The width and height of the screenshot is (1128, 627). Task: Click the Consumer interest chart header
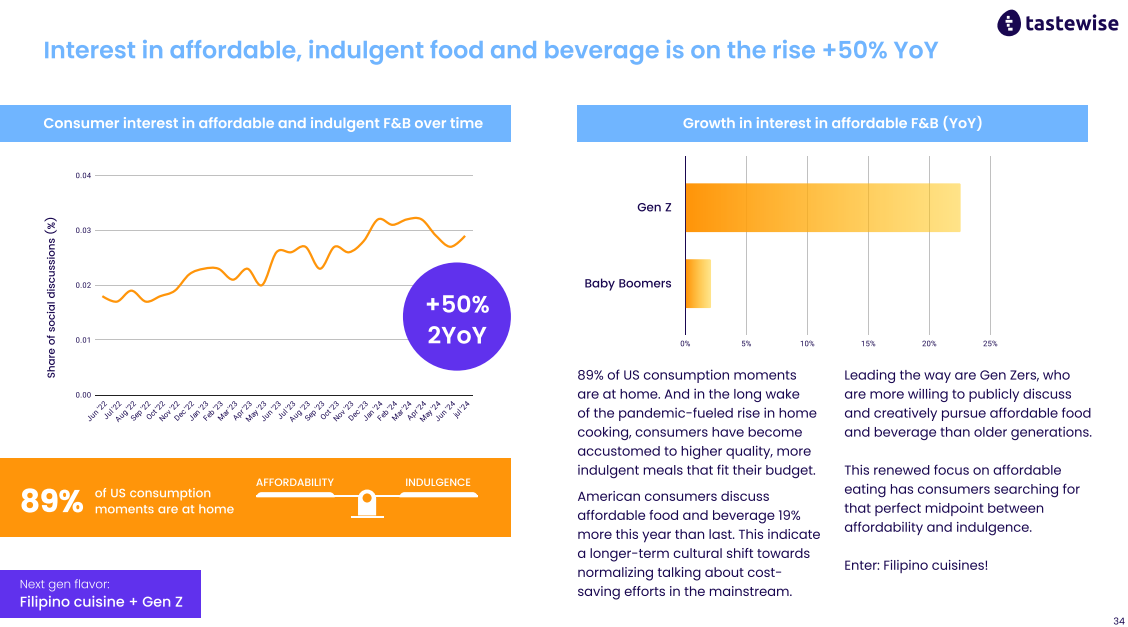click(255, 123)
